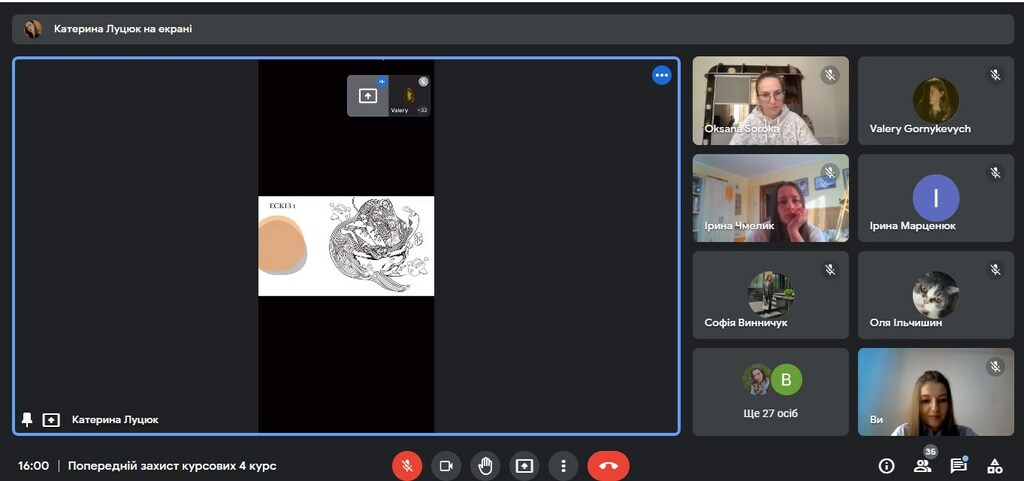The width and height of the screenshot is (1024, 481).
Task: Click the ЕСКІЗ 1 sketch slide
Action: click(346, 246)
